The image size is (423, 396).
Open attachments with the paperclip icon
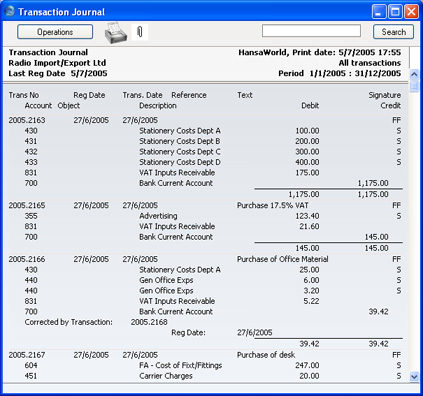click(140, 32)
